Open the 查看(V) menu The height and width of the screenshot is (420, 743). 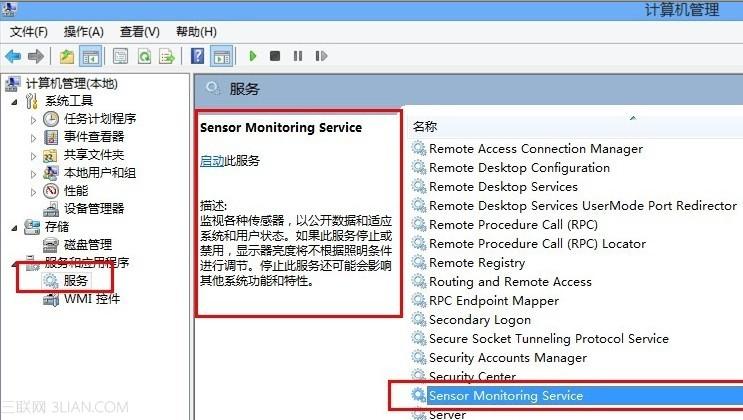tap(139, 32)
